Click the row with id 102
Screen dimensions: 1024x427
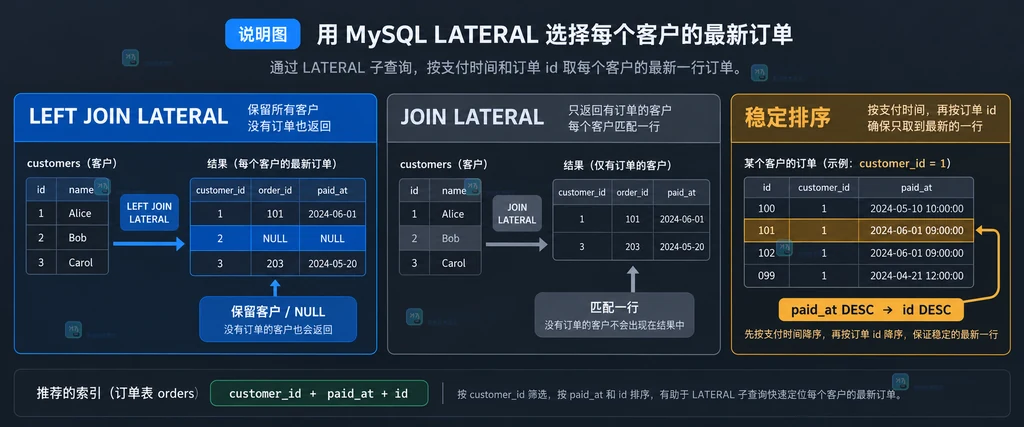(859, 253)
